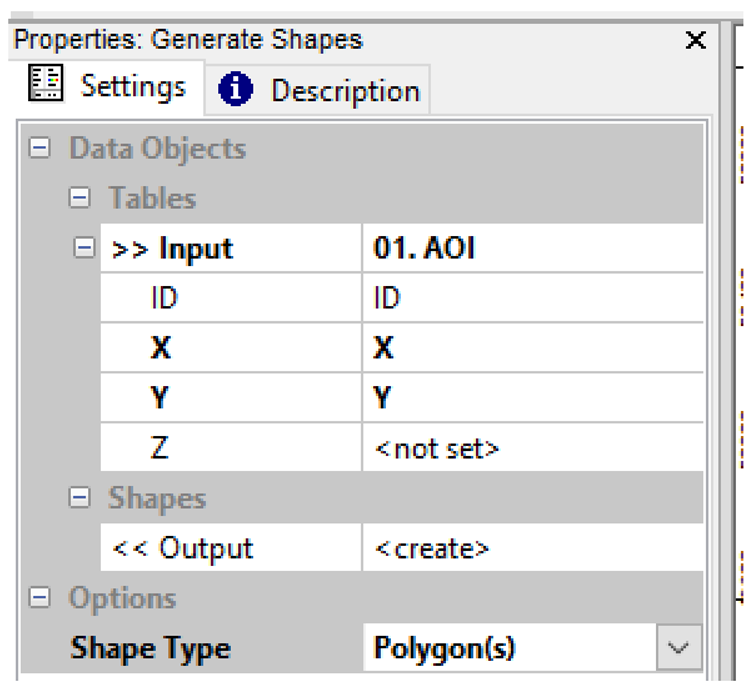
Task: Collapse the Options section
Action: point(40,598)
